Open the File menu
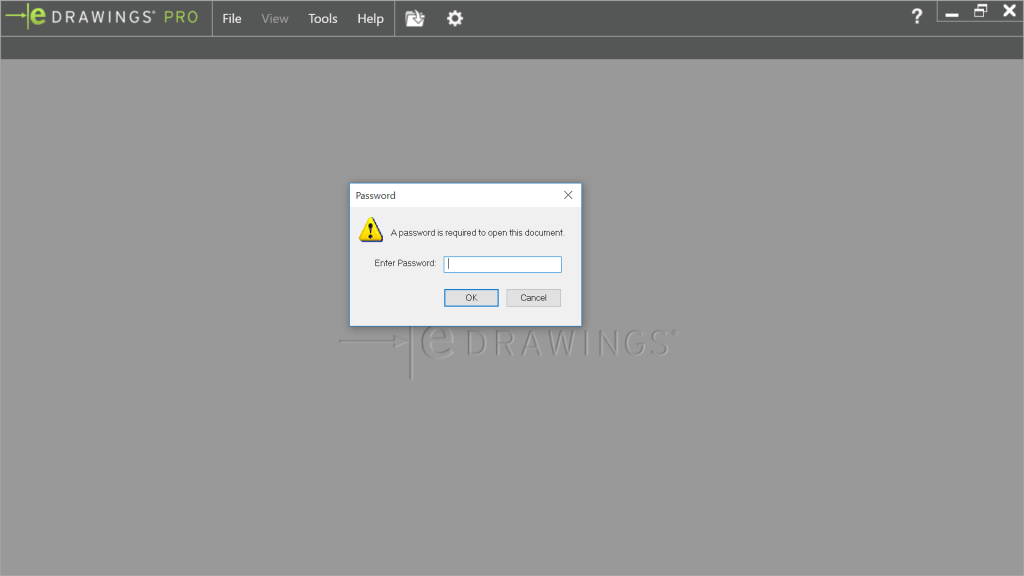The image size is (1024, 576). [232, 18]
